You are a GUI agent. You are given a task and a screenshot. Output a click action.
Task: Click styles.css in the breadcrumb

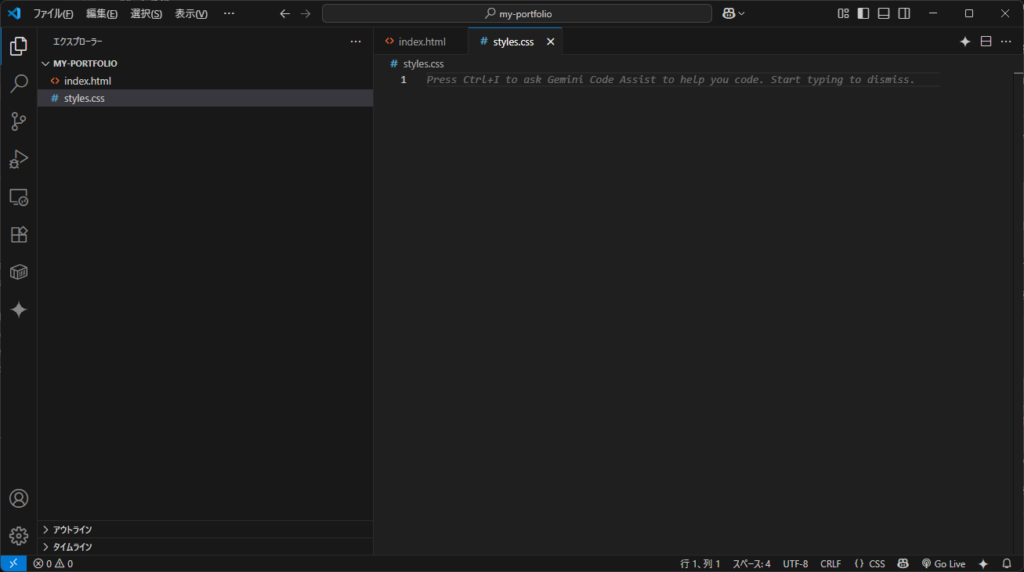click(x=423, y=63)
